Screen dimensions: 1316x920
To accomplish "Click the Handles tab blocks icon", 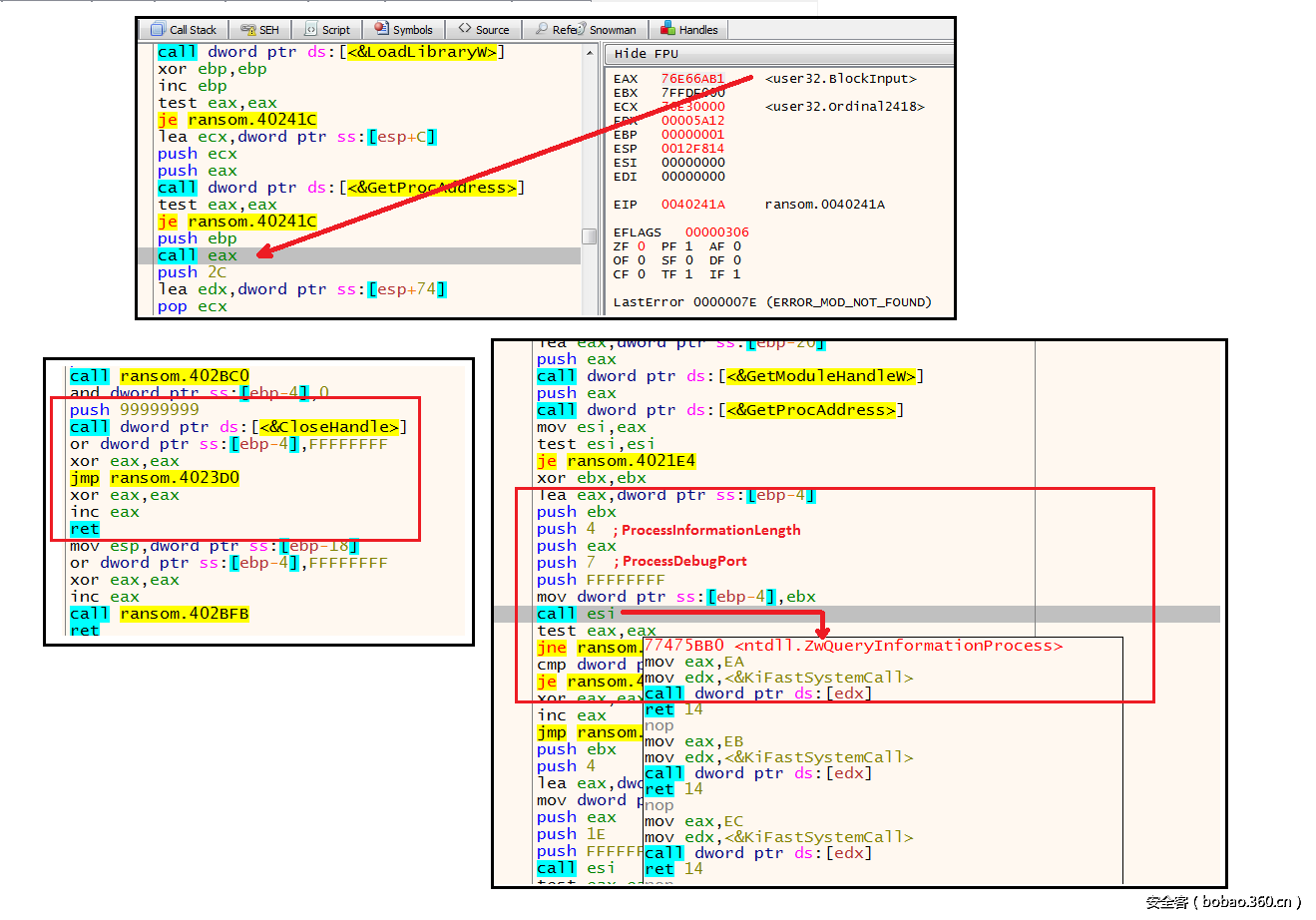I will 668,29.
